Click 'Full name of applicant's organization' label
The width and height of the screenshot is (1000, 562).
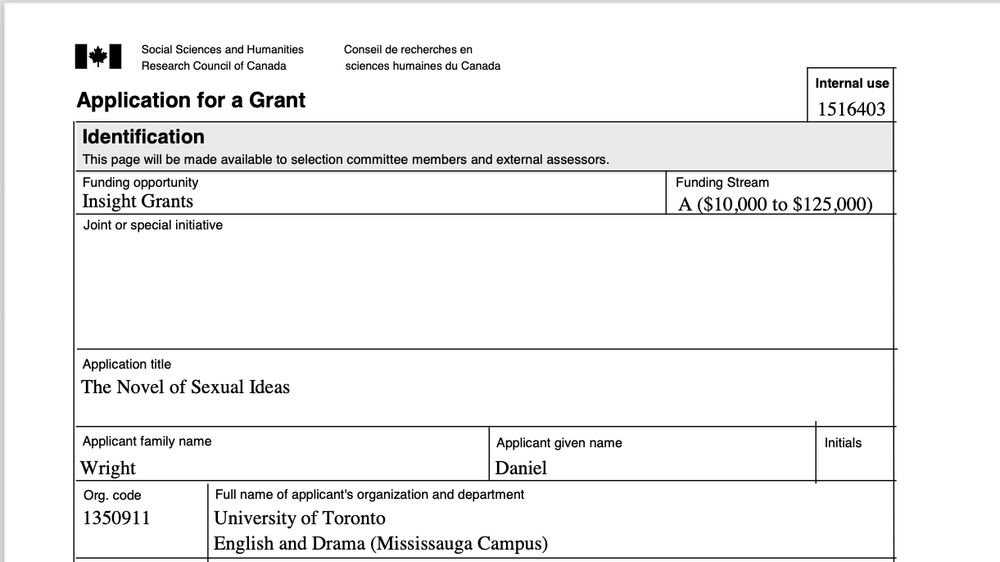(x=369, y=494)
